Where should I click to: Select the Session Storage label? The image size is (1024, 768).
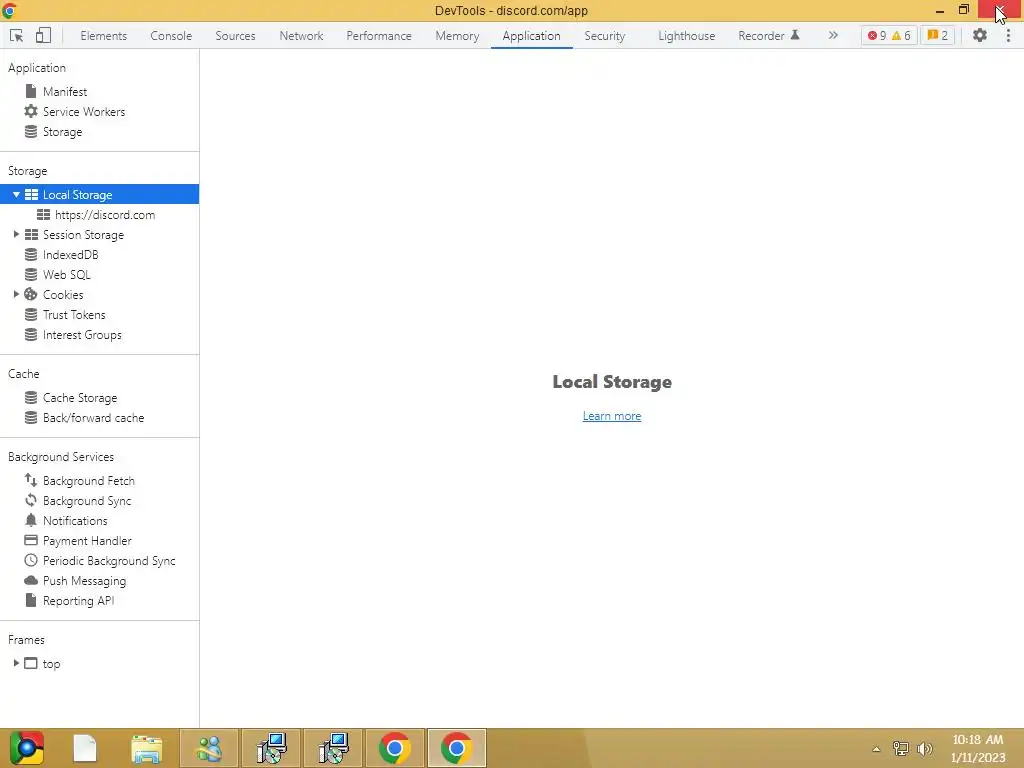pos(84,234)
